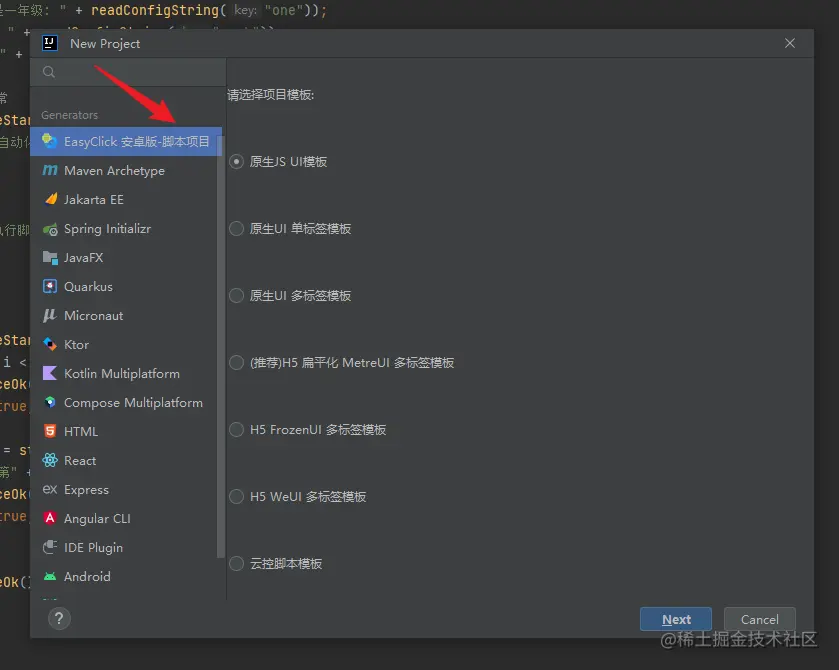Image resolution: width=839 pixels, height=670 pixels.
Task: Click the Micronaut list label
Action: (94, 315)
